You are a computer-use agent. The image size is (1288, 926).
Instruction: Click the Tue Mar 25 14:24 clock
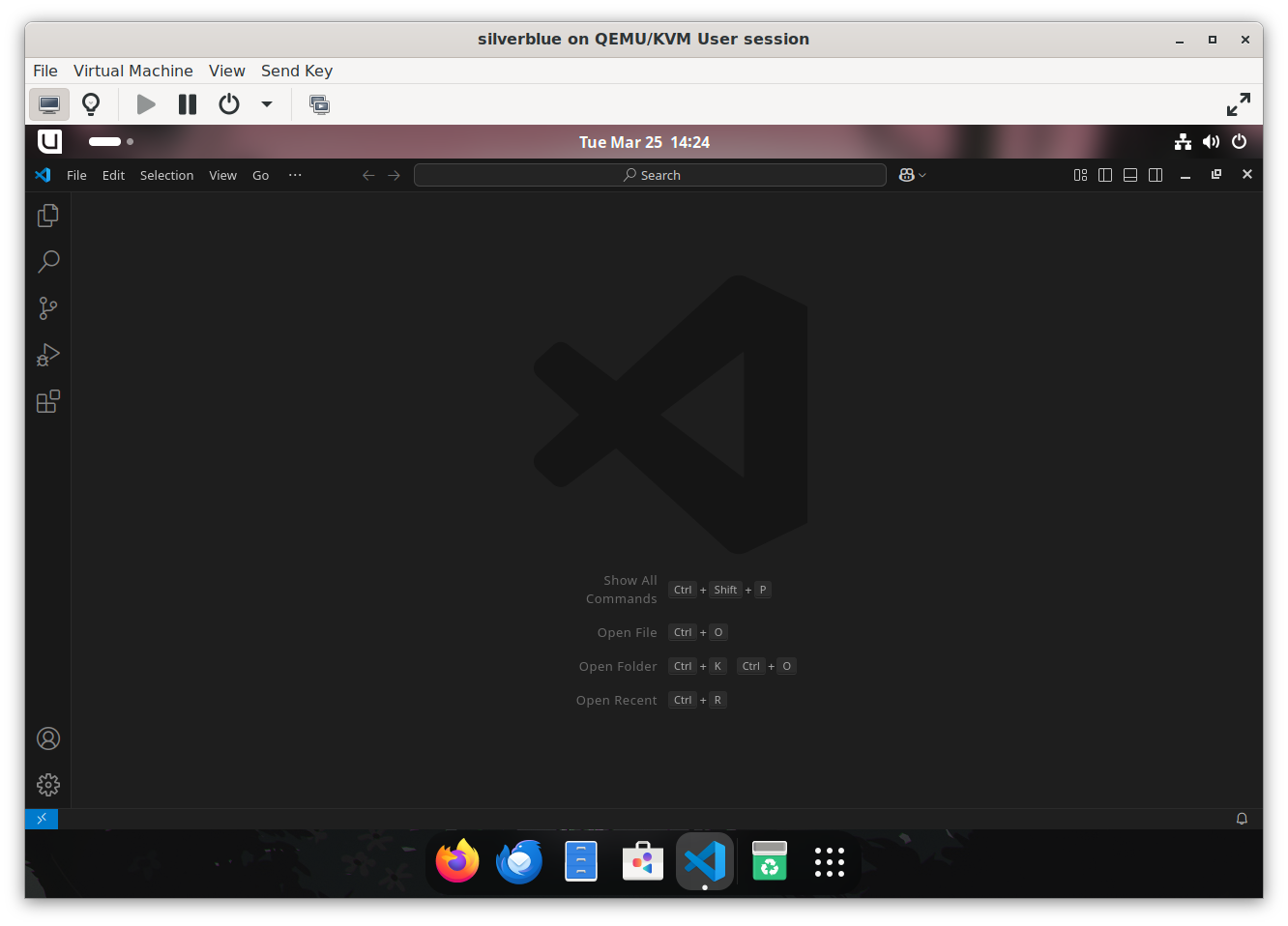coord(644,142)
